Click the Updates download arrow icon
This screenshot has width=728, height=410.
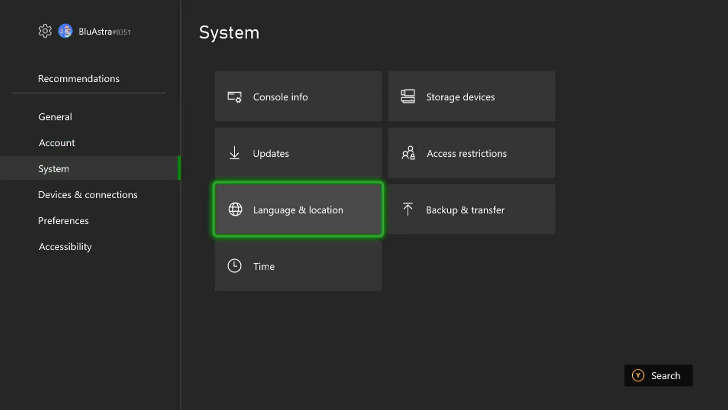point(235,153)
